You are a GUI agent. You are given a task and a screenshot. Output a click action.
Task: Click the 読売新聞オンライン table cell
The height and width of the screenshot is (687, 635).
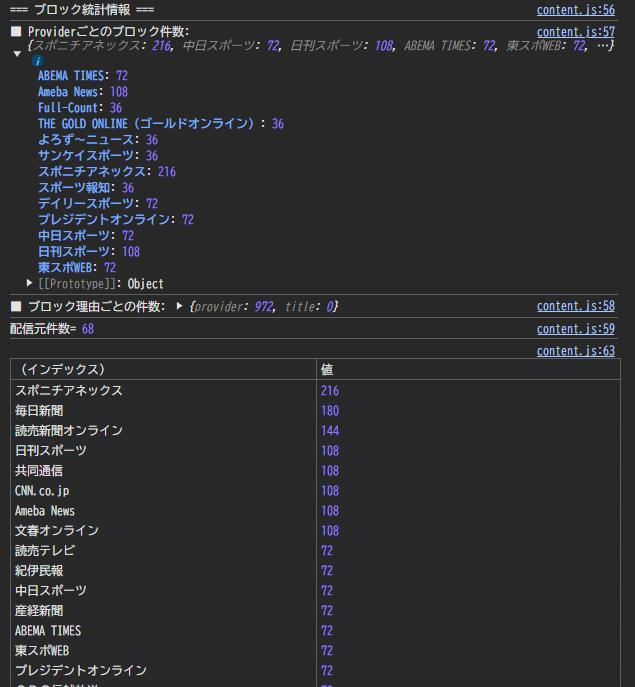(x=163, y=431)
